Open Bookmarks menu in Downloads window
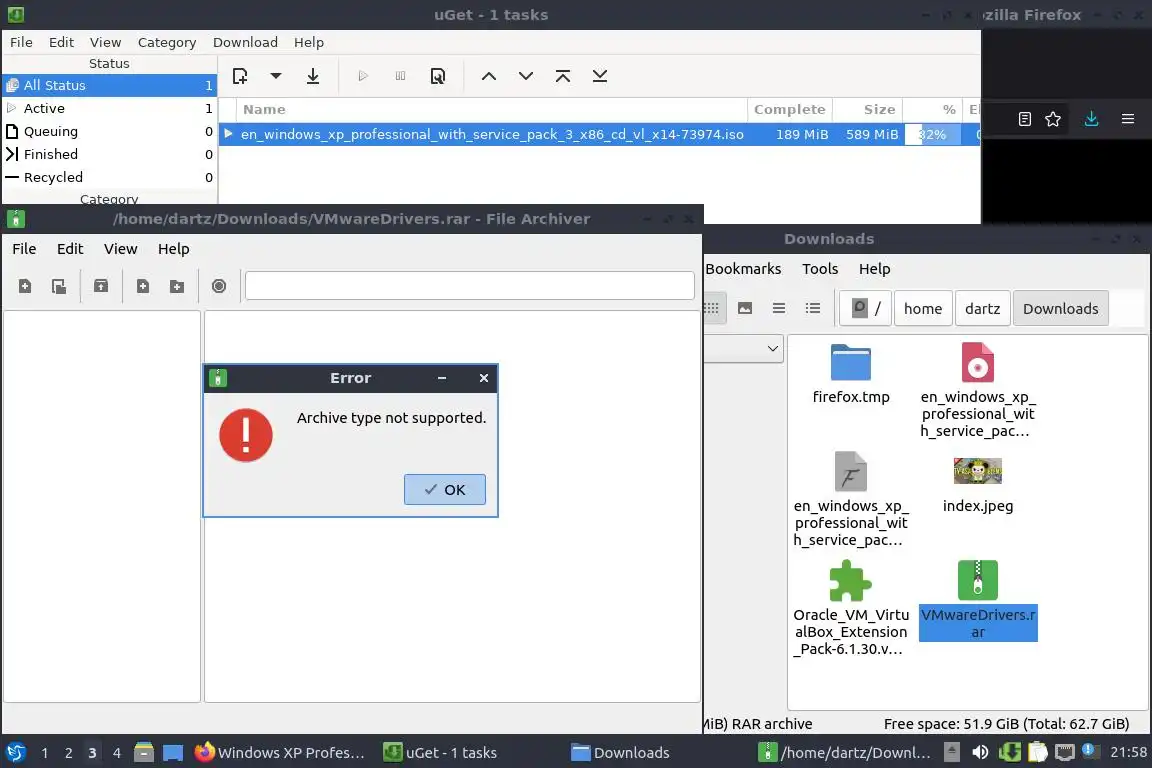This screenshot has width=1152, height=768. click(x=742, y=269)
